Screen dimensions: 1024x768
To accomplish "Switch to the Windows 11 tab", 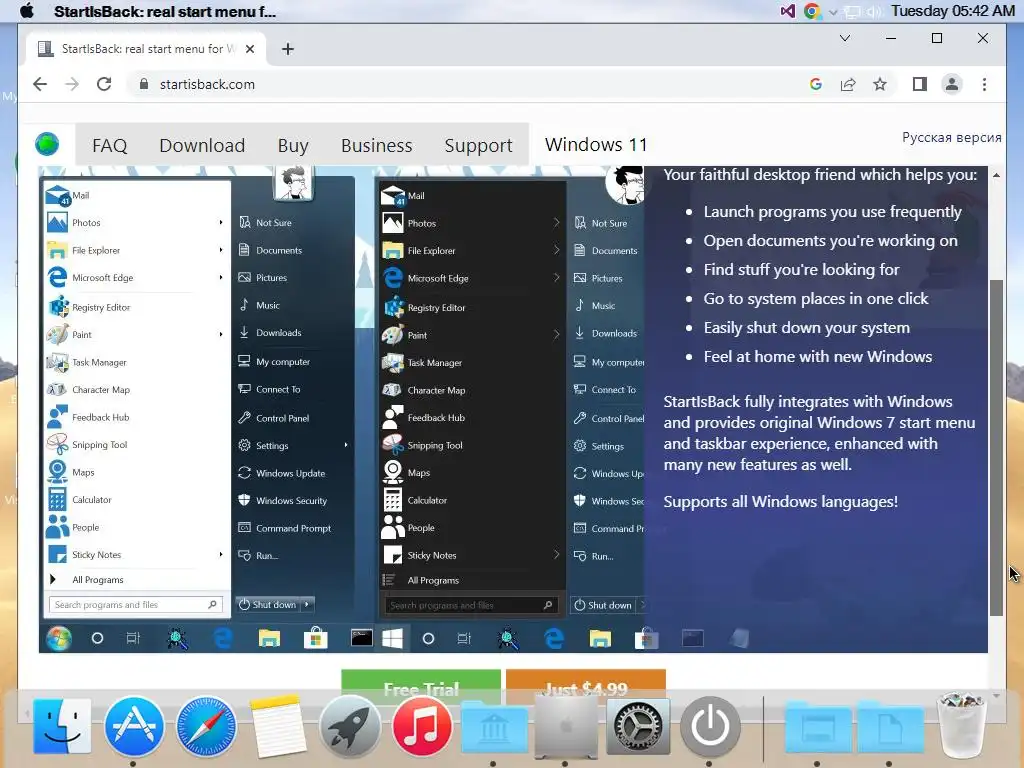I will pos(596,144).
